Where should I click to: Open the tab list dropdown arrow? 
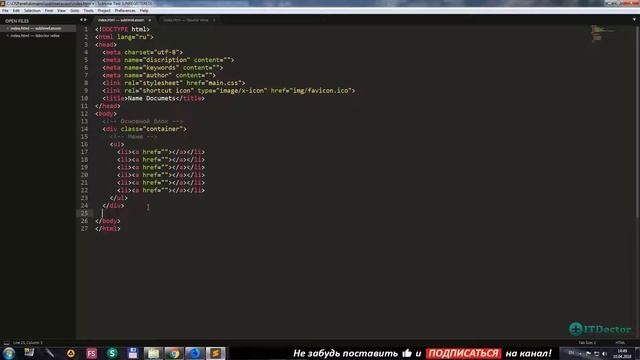pyautogui.click(x=634, y=20)
